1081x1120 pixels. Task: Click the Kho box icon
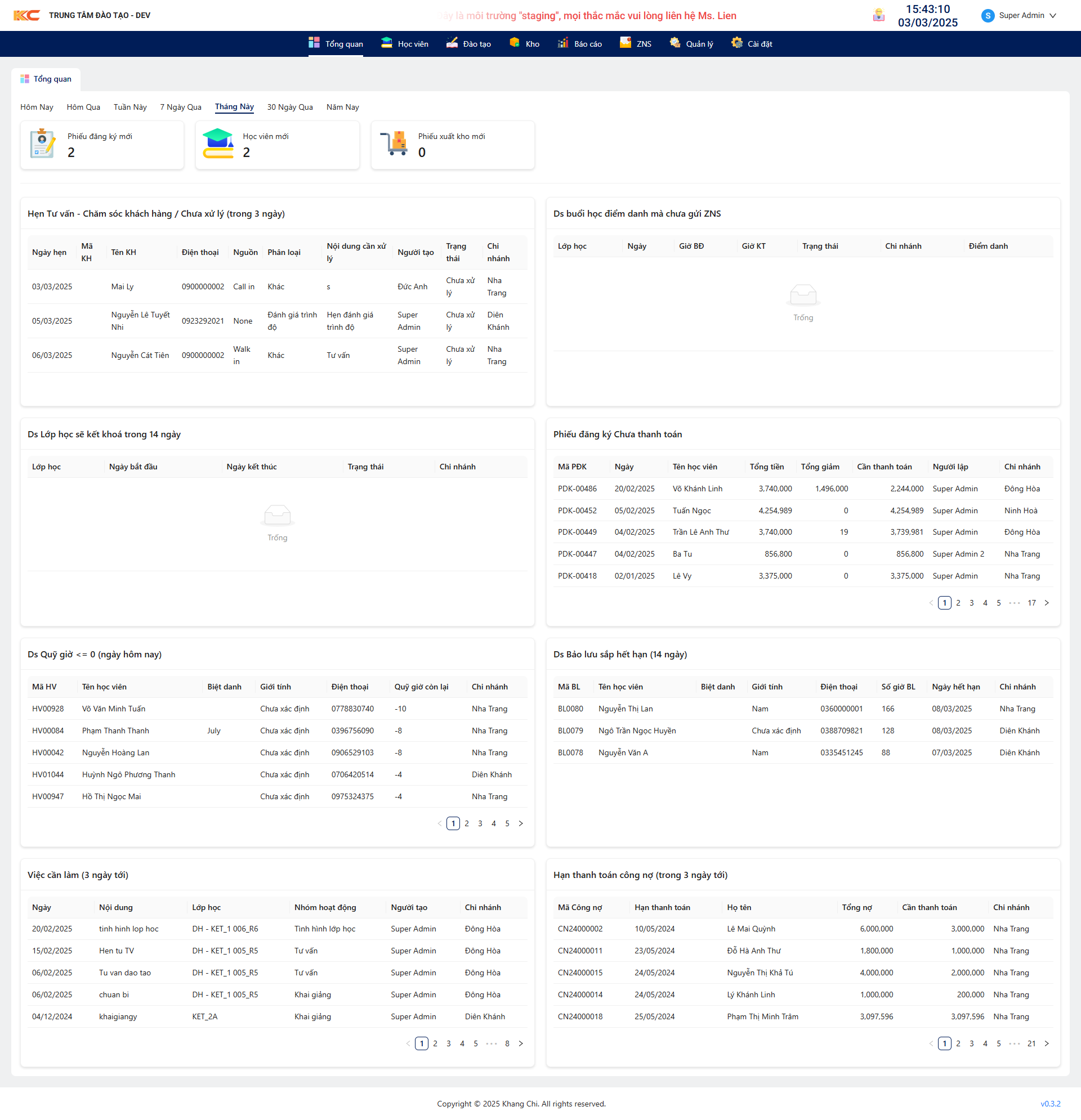pos(515,43)
